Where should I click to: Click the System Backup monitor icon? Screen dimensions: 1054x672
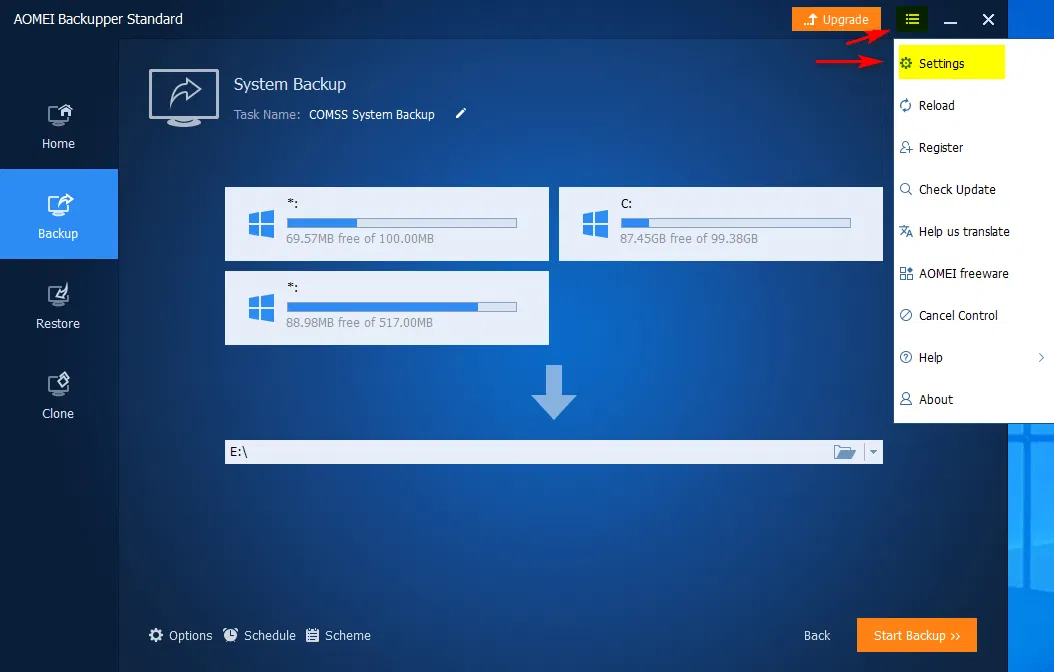[184, 98]
